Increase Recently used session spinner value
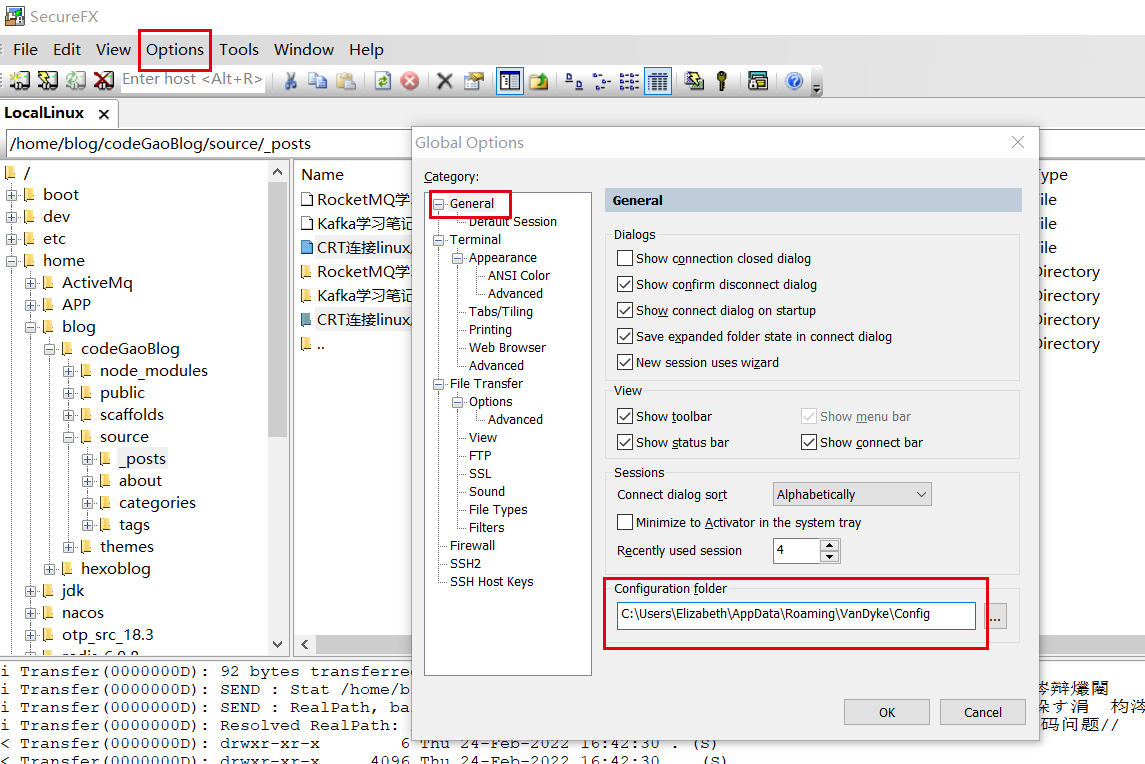The height and width of the screenshot is (764, 1145). [x=830, y=545]
